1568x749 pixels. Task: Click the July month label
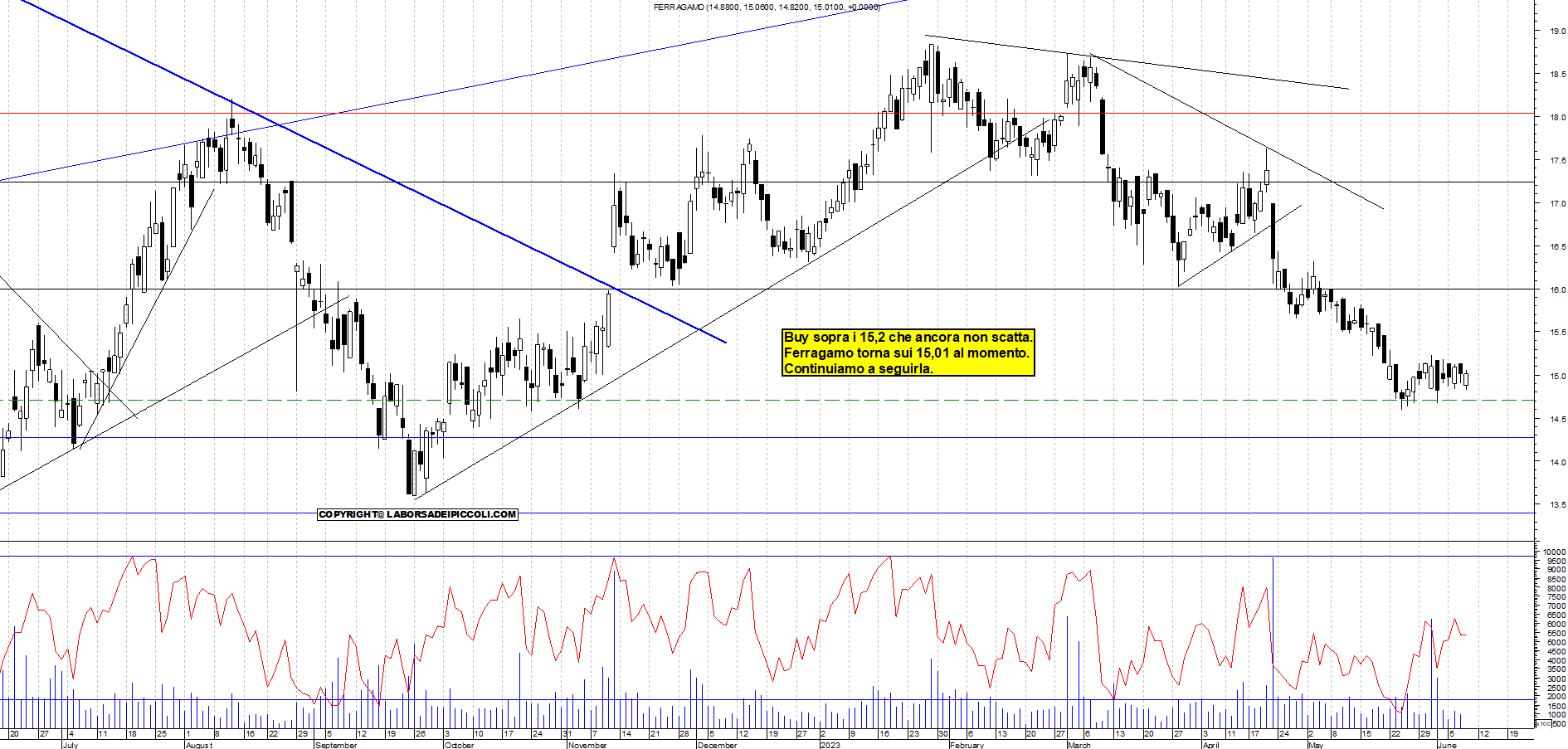71,745
